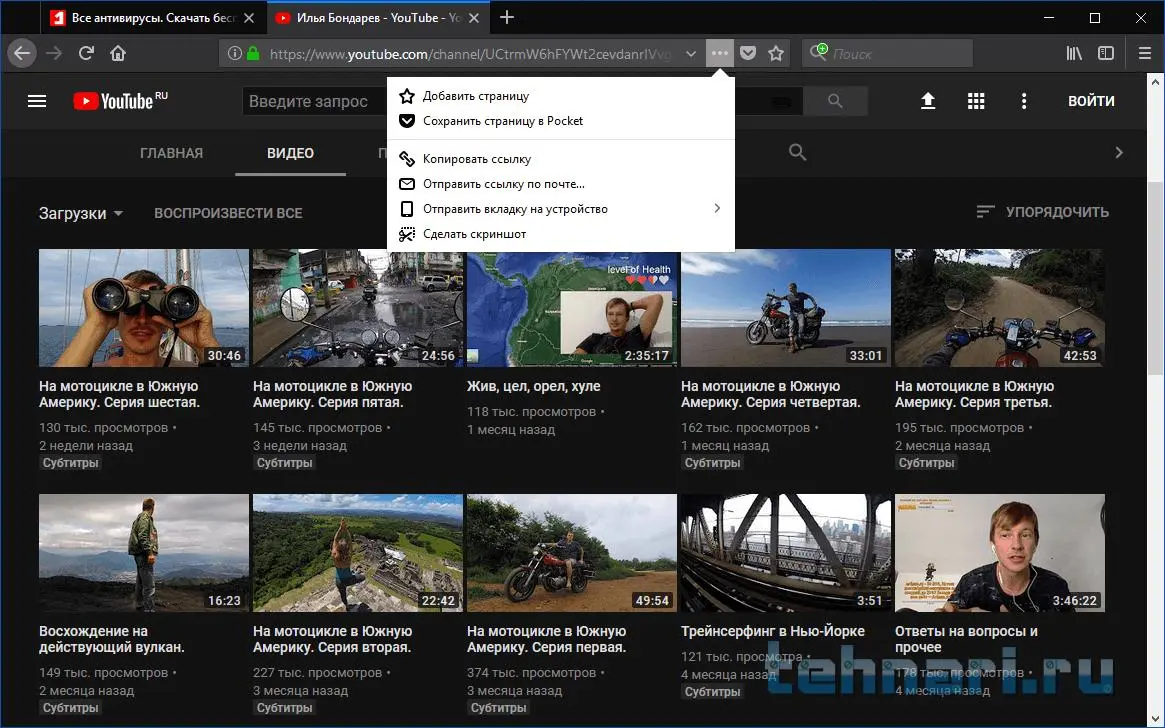
Task: Open the Загрузки filter dropdown
Action: pos(81,213)
